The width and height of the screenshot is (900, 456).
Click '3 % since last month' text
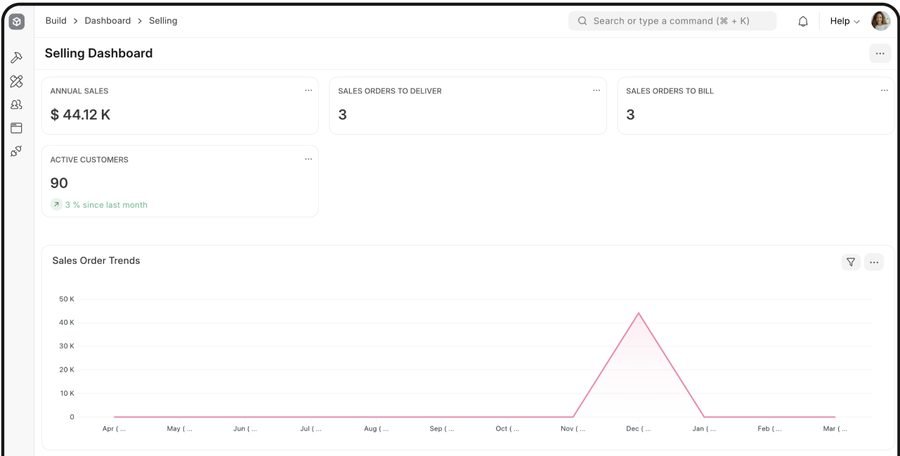(x=106, y=205)
